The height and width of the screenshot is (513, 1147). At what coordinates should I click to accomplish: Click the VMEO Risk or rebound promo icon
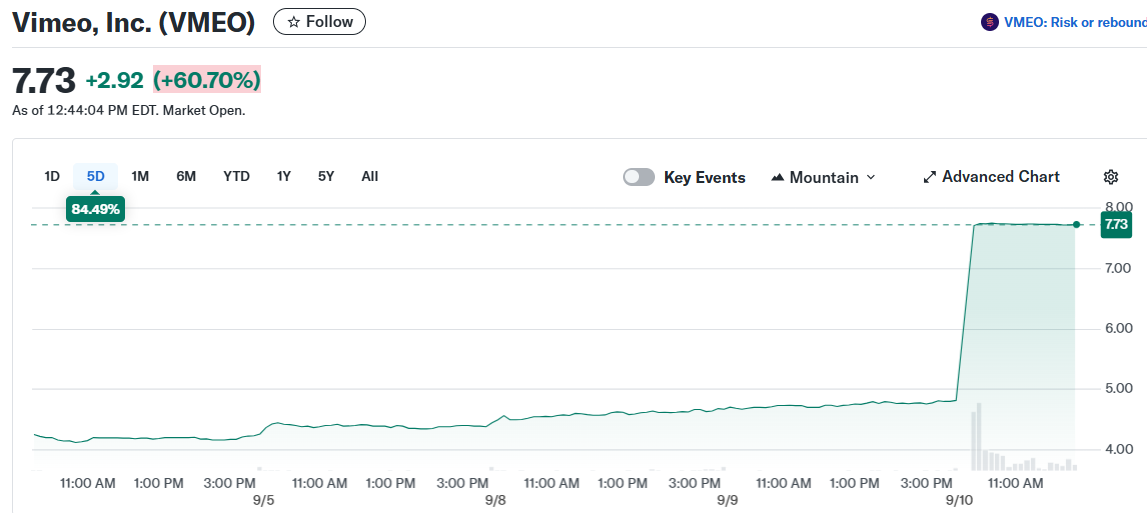(989, 22)
